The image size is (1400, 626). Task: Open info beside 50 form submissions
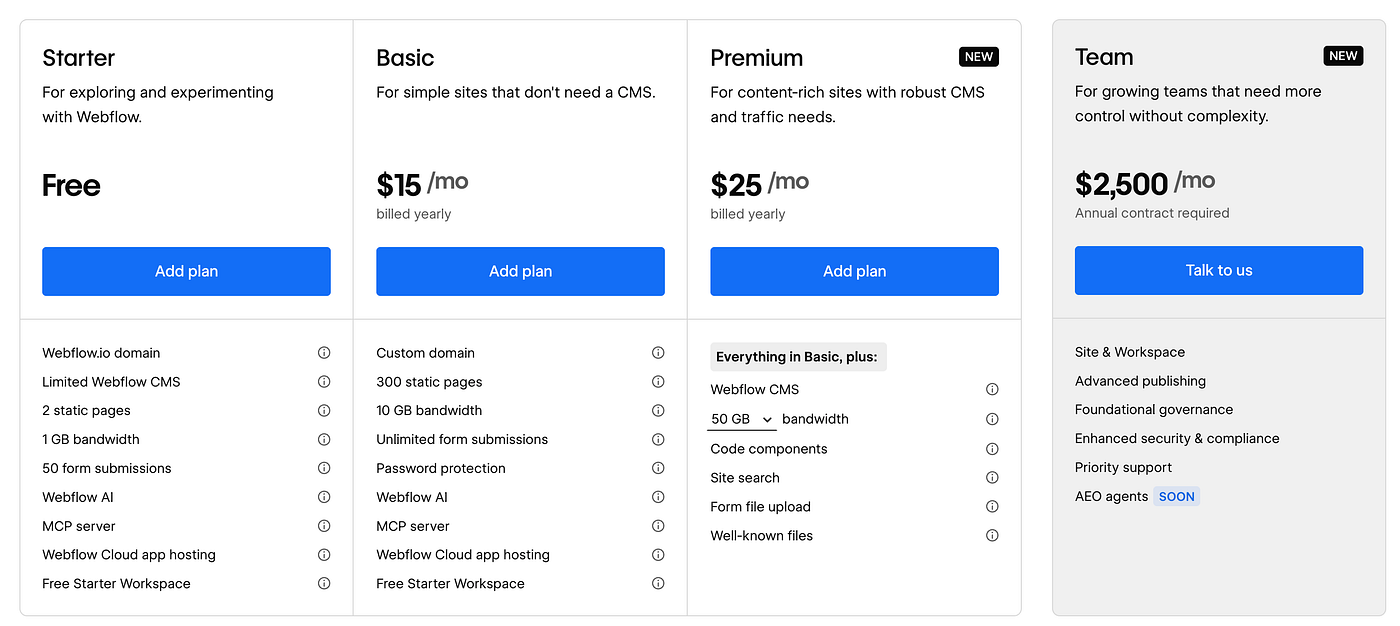(324, 468)
